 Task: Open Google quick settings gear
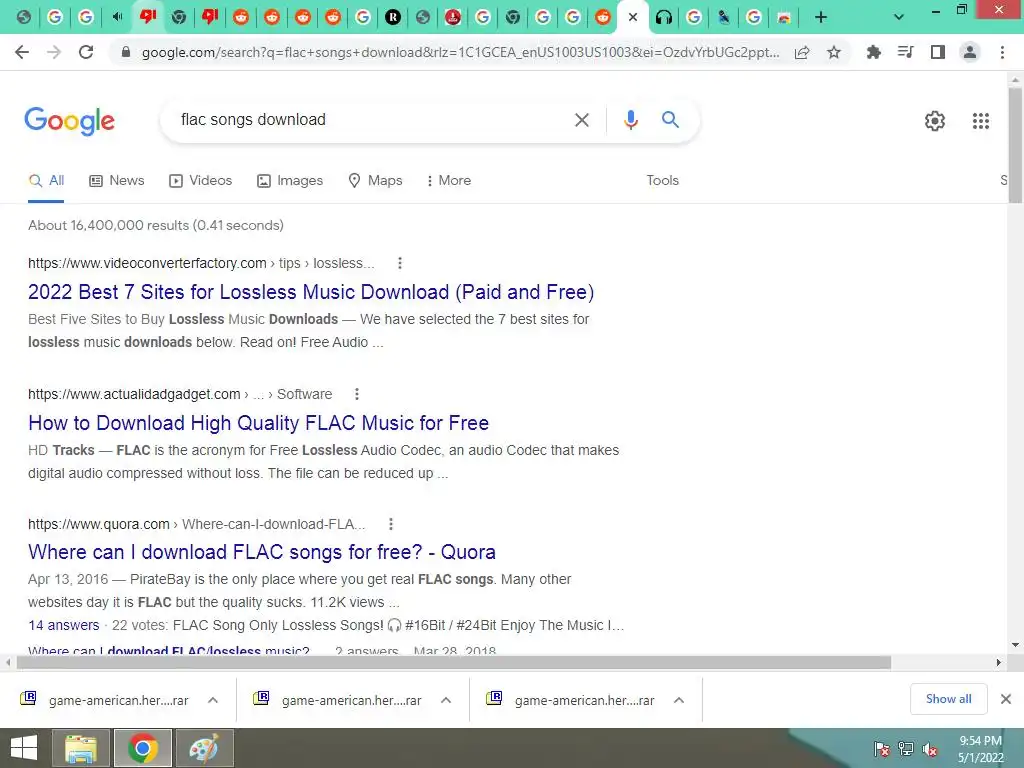pyautogui.click(x=935, y=121)
